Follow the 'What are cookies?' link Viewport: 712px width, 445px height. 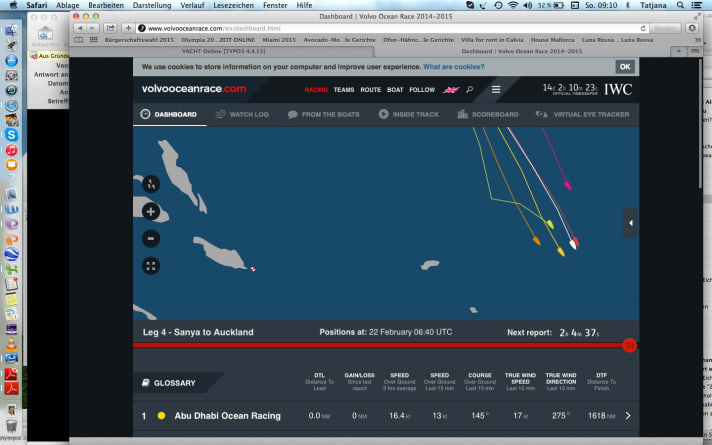click(454, 67)
